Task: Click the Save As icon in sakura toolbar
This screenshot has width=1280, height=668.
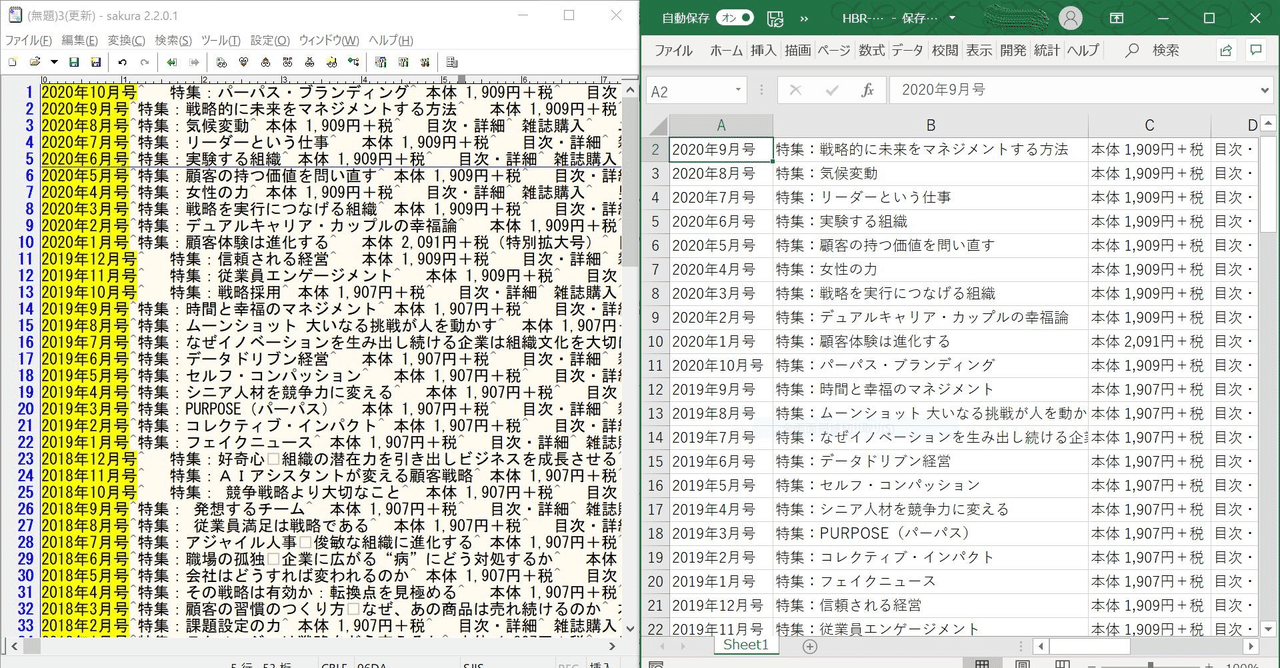Action: click(96, 62)
